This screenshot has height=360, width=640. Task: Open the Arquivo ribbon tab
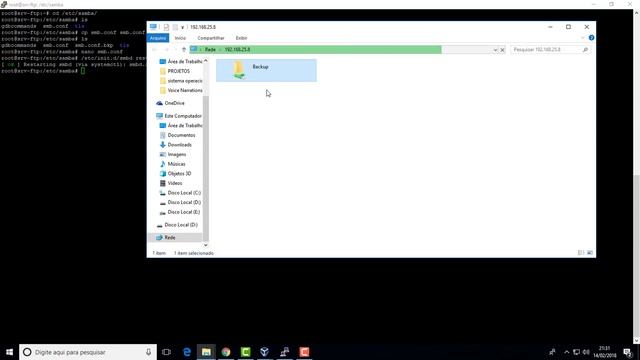pyautogui.click(x=158, y=38)
